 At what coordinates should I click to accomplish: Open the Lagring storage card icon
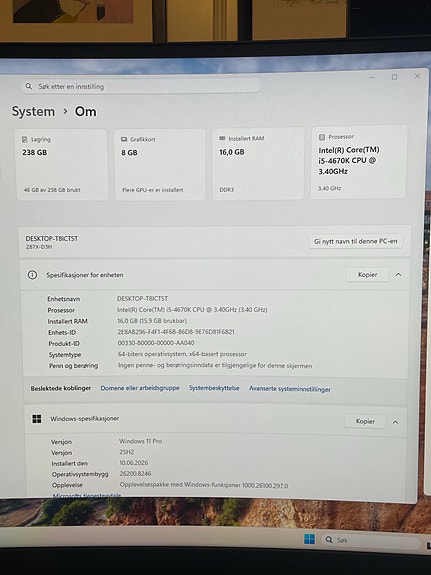(25, 139)
